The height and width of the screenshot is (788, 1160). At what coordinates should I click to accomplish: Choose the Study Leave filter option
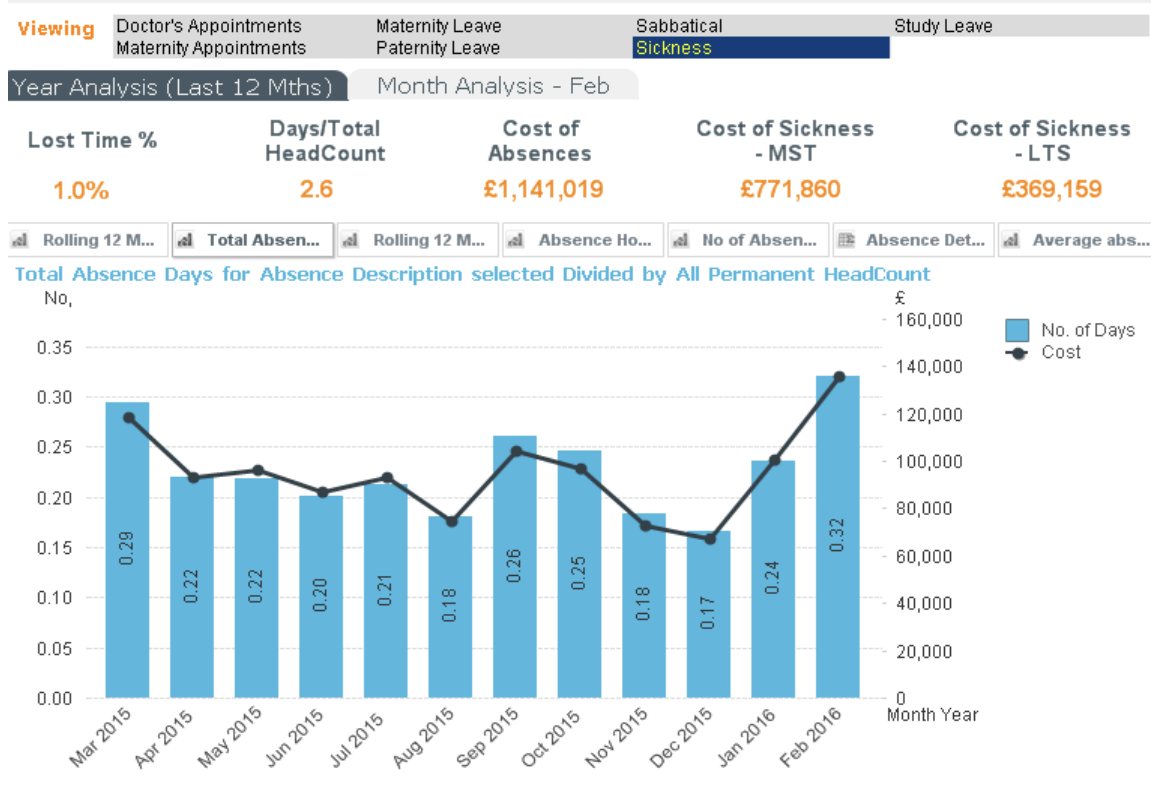tap(943, 26)
